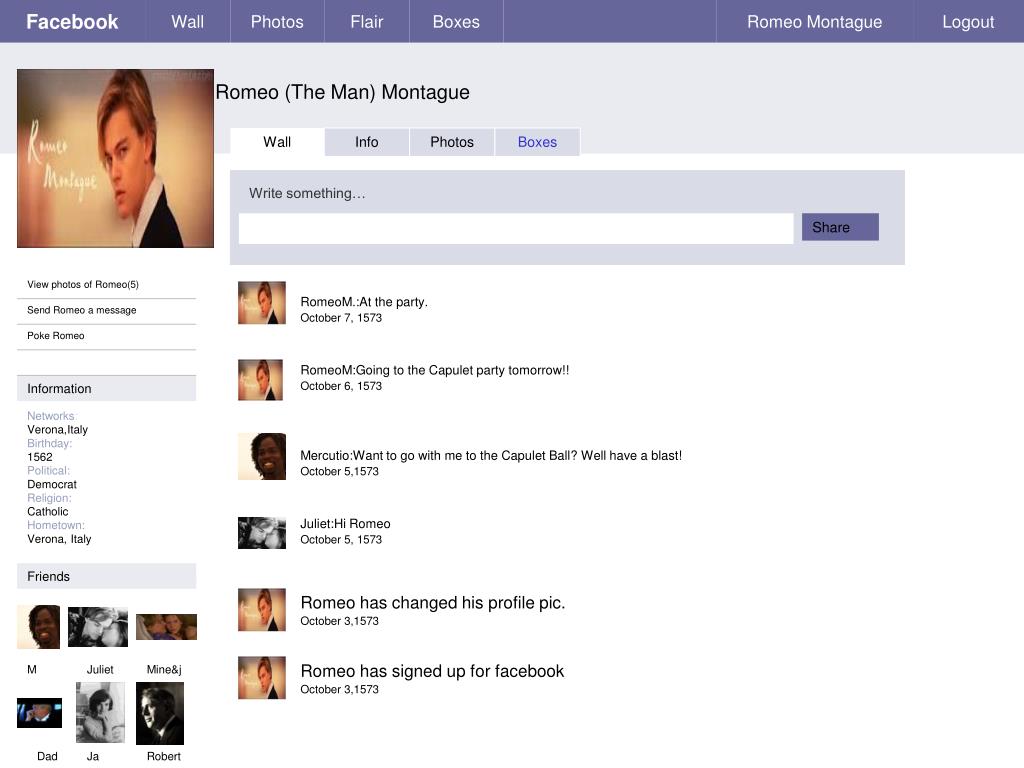Switch to the Info profile tab
1024x768 pixels.
pos(366,142)
